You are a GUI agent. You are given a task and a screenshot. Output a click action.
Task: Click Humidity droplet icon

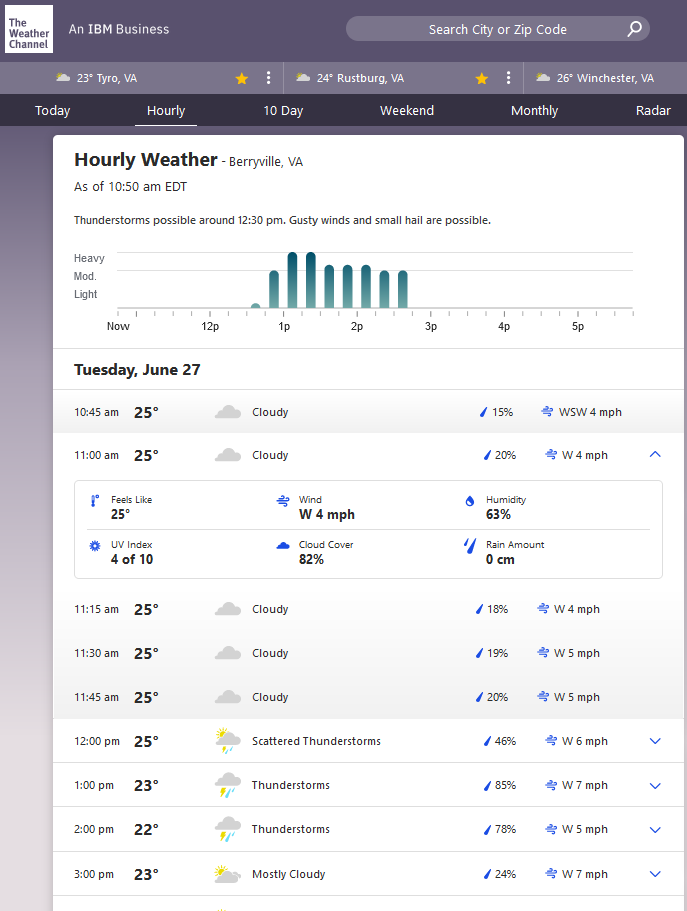470,501
